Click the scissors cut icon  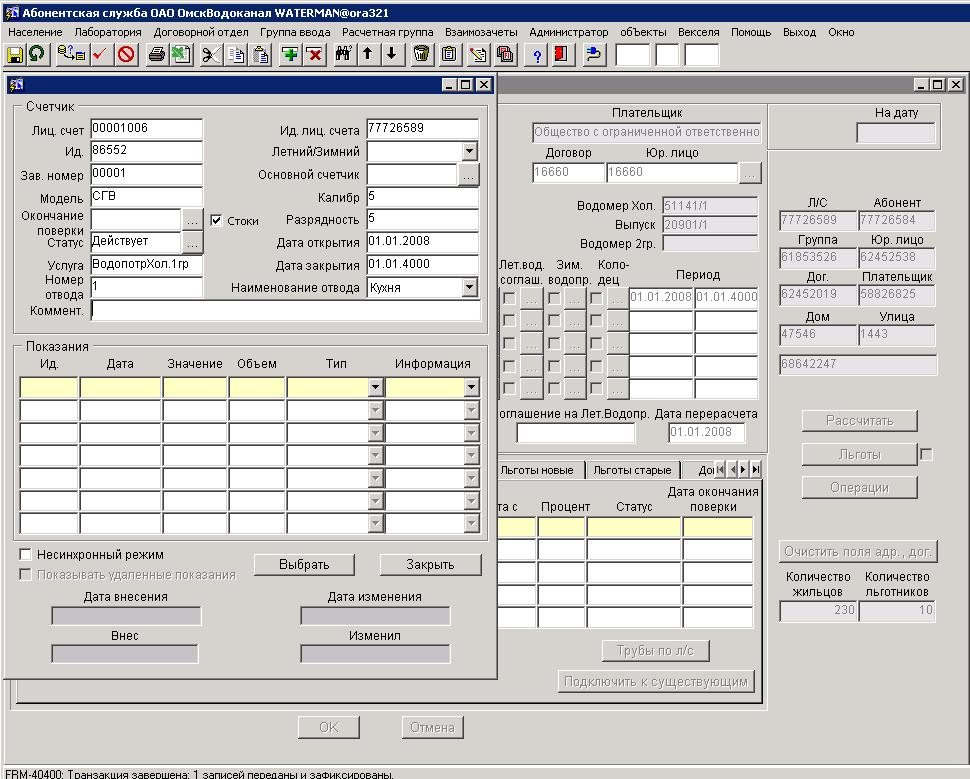tap(211, 54)
